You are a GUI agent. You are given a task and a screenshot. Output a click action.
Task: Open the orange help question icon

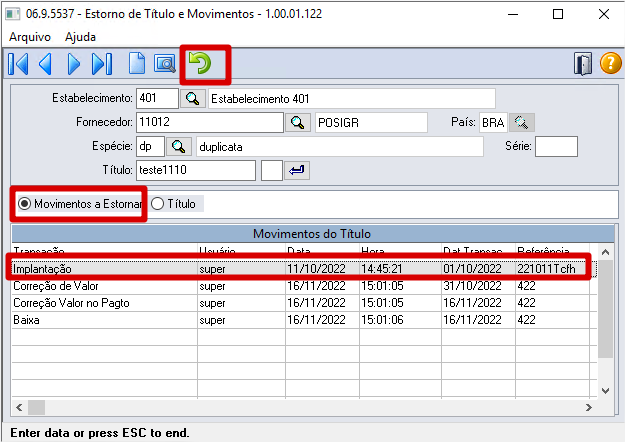pyautogui.click(x=611, y=64)
